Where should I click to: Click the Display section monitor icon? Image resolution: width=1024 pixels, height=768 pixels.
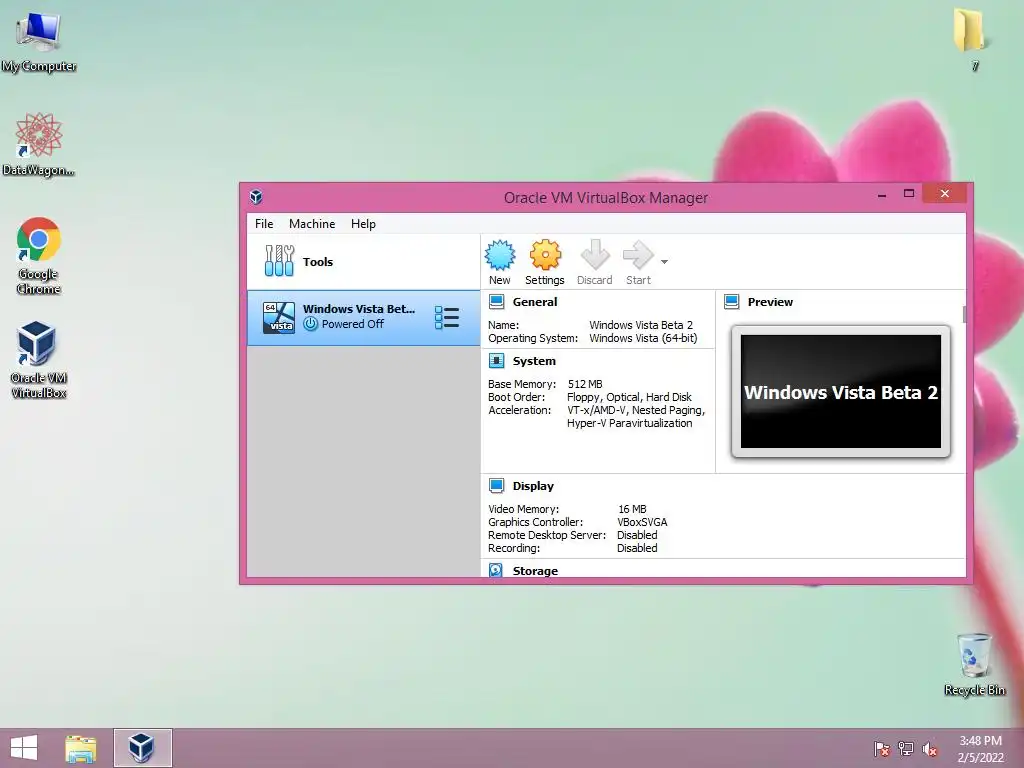[496, 485]
